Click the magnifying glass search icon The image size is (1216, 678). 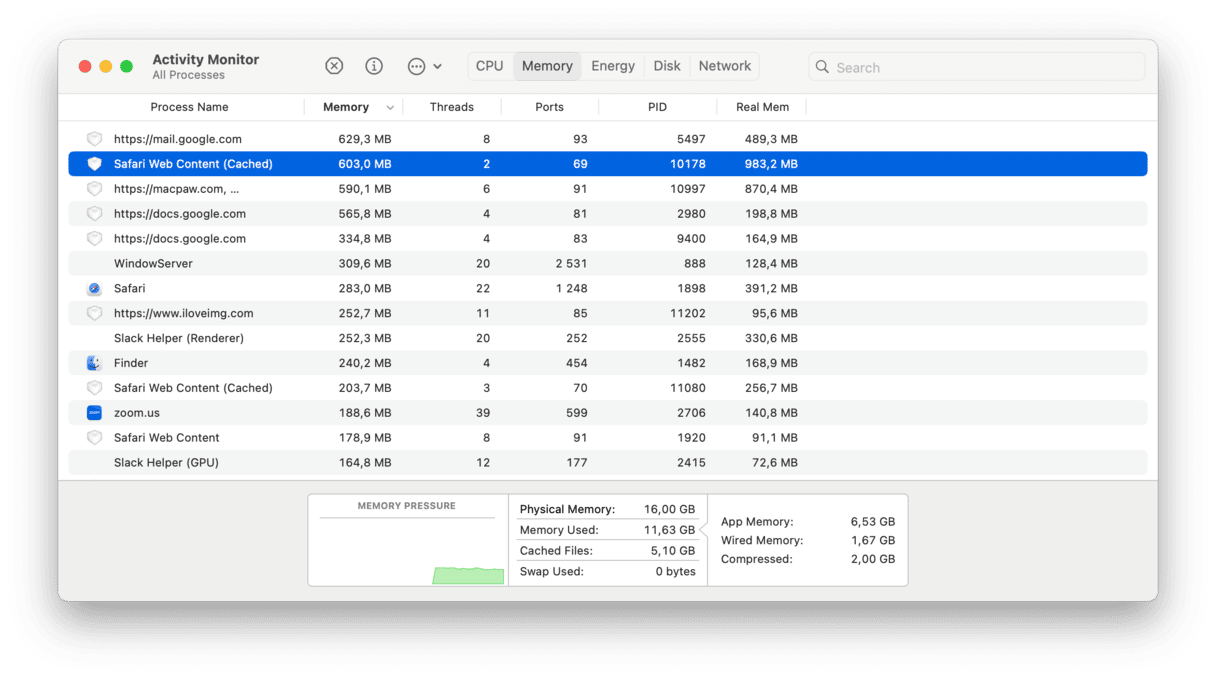[x=822, y=67]
